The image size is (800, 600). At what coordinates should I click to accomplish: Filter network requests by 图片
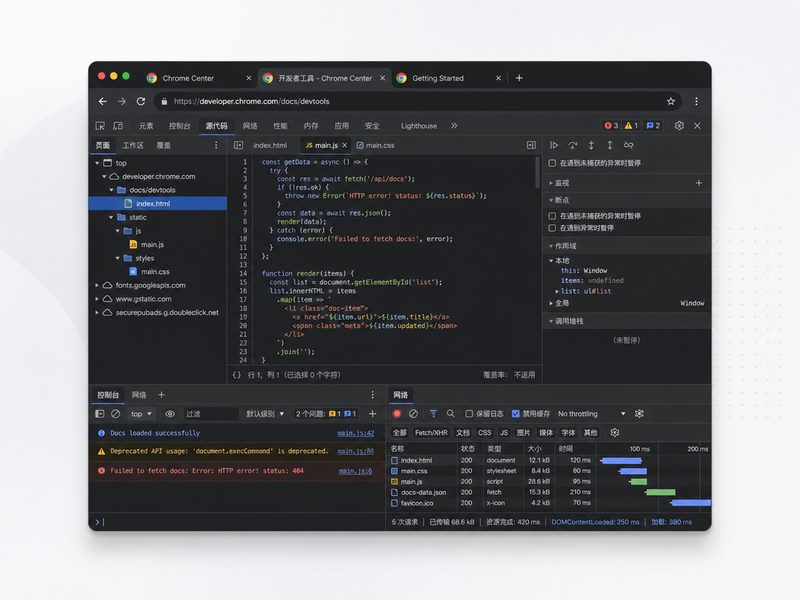[523, 433]
